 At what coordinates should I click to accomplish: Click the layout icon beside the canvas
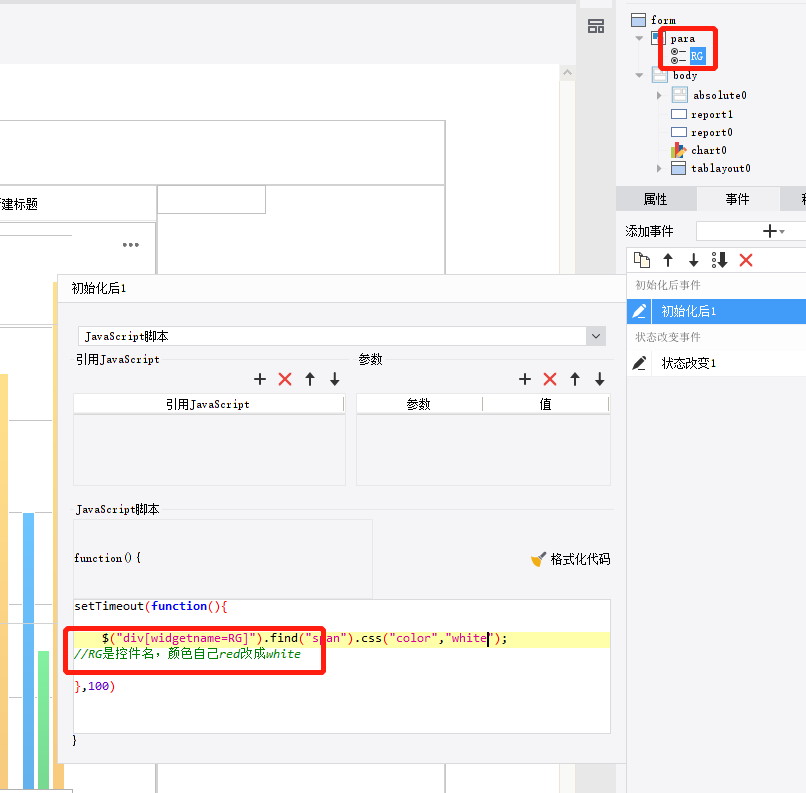click(x=596, y=26)
